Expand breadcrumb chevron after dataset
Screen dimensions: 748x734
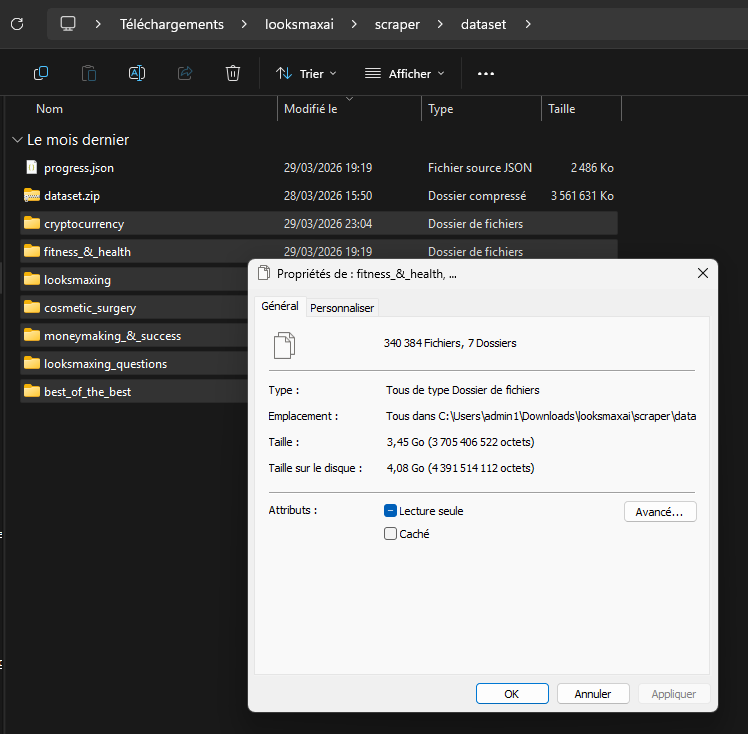529,23
